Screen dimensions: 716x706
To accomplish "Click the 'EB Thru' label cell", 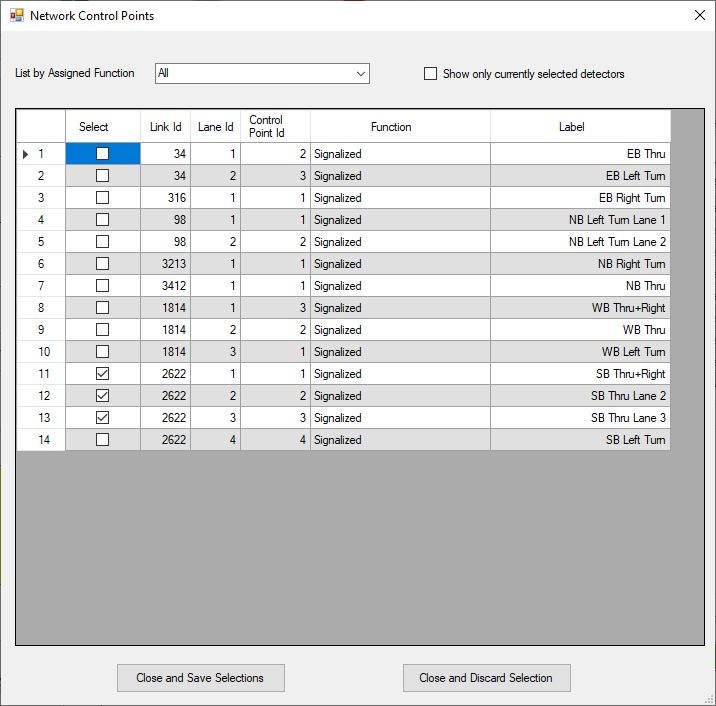I will (x=581, y=154).
